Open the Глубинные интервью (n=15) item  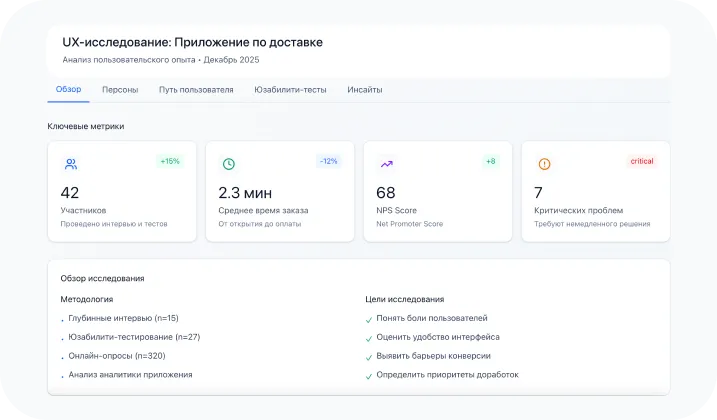click(123, 318)
